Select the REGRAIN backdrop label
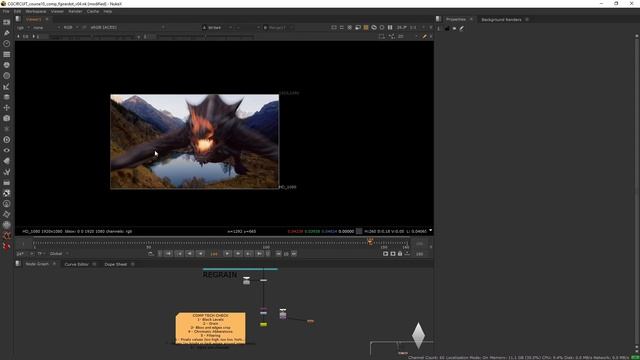640x360 pixels. 220,275
